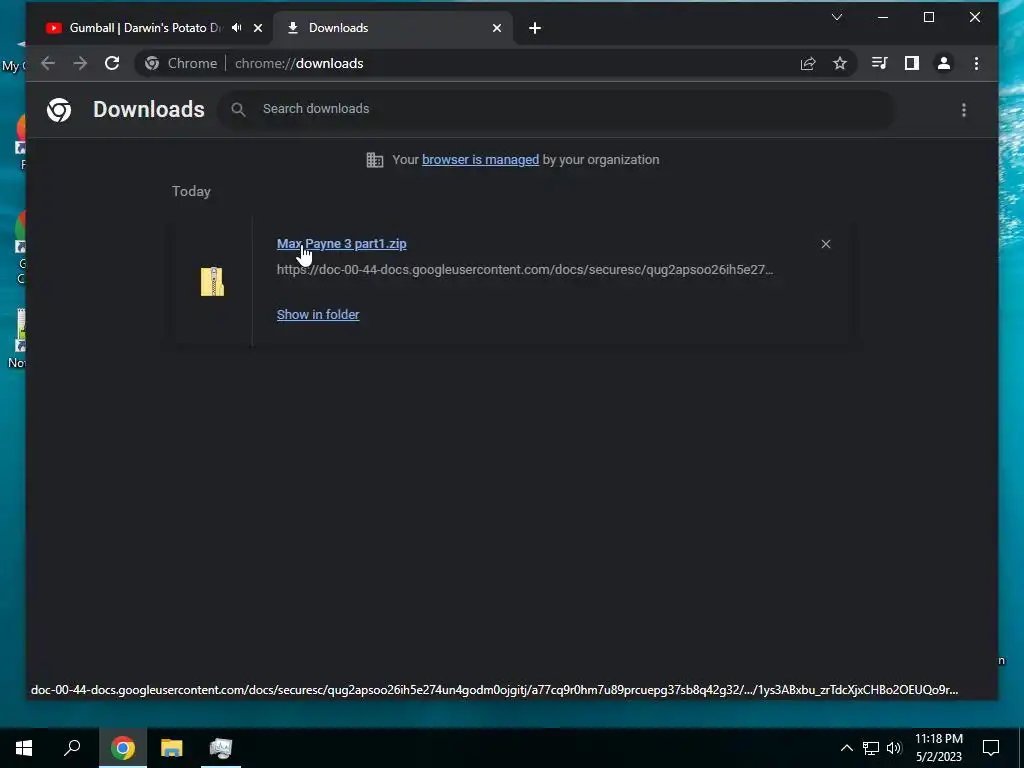Open the computer app taskbar icon
Viewport: 1024px width, 768px height.
tap(221, 748)
